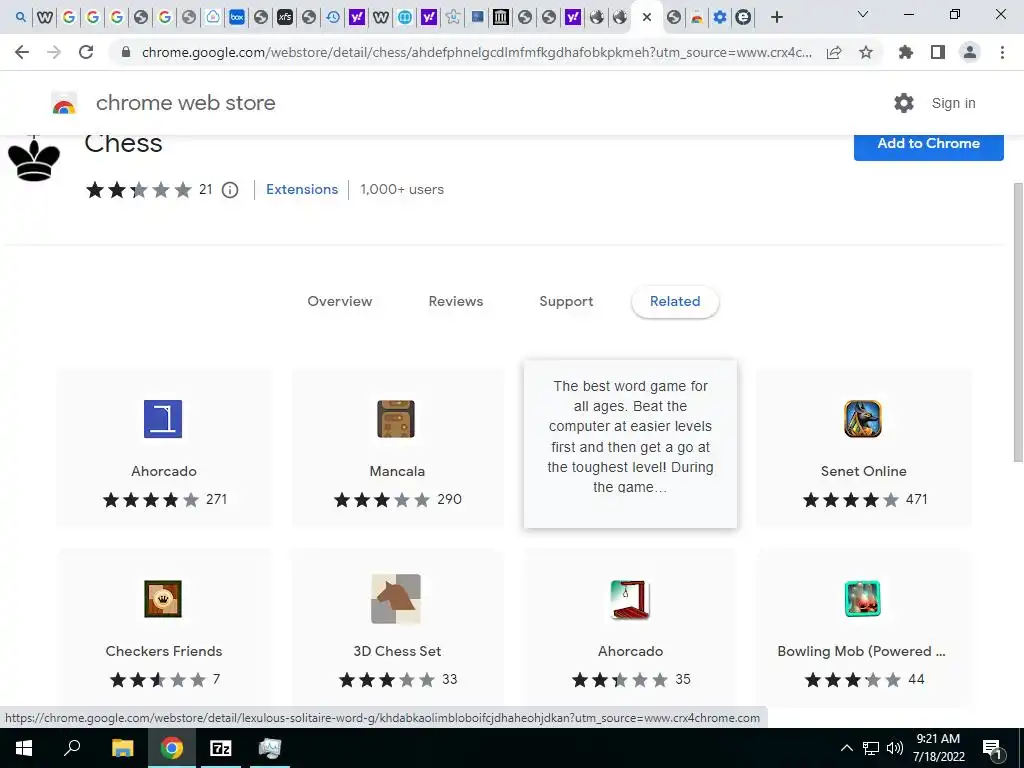
Task: Reload the current page
Action: (86, 52)
